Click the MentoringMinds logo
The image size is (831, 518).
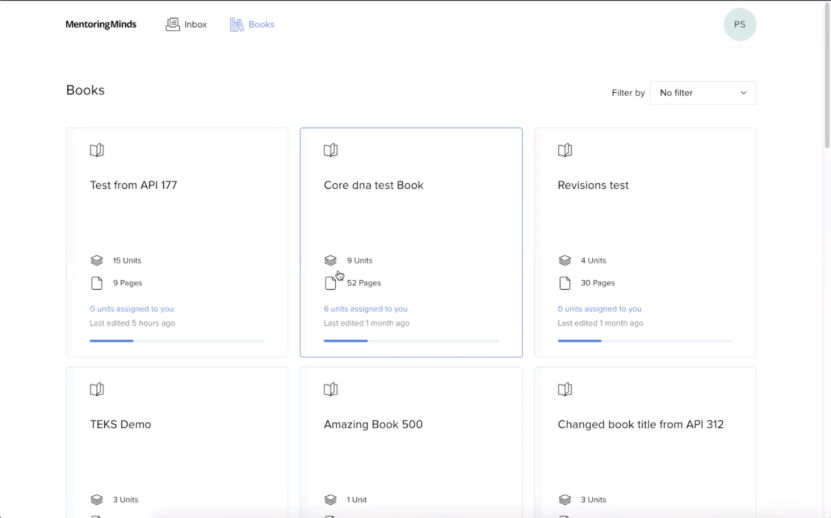(101, 24)
